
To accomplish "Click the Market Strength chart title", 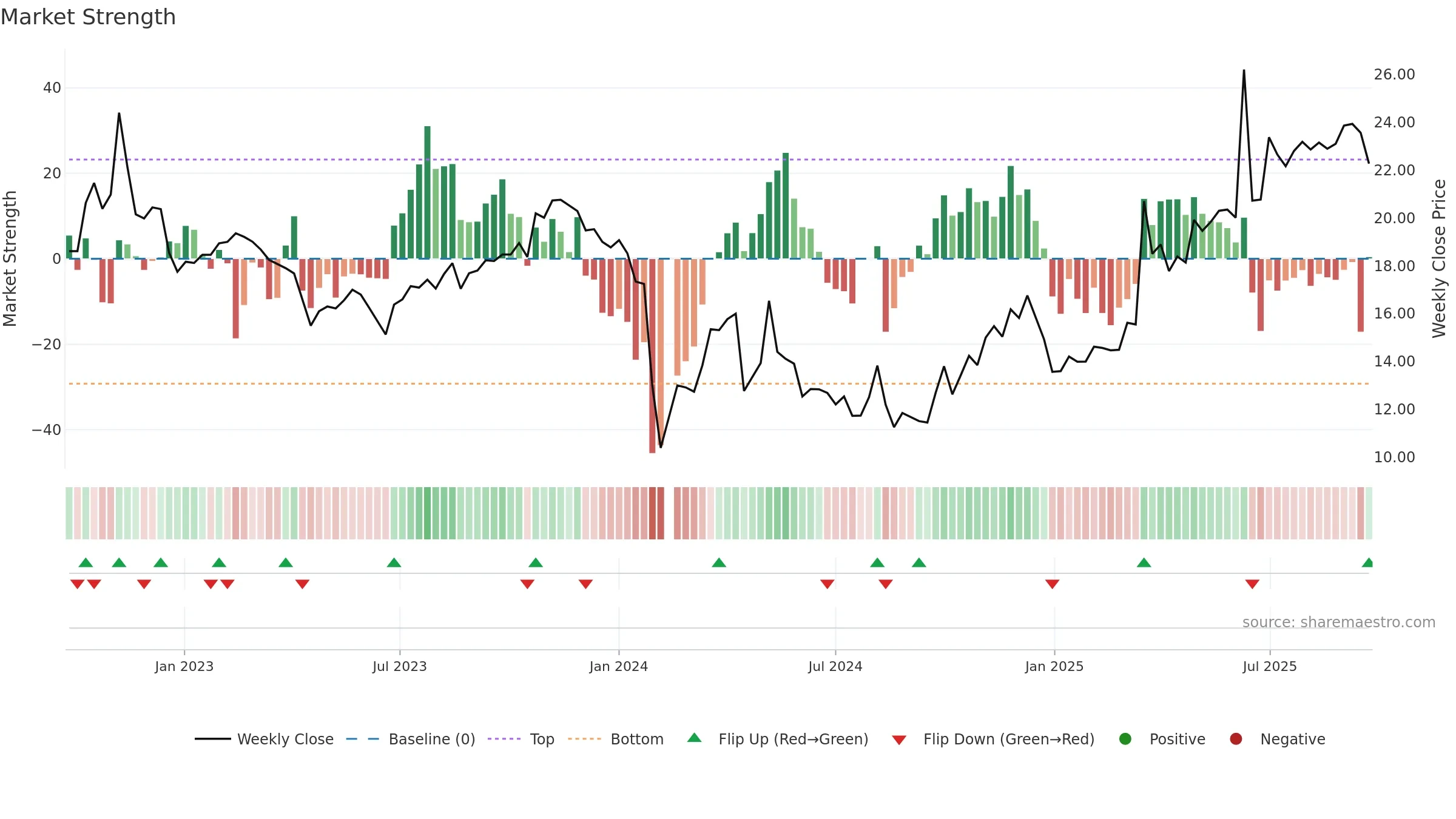I will 88,17.
